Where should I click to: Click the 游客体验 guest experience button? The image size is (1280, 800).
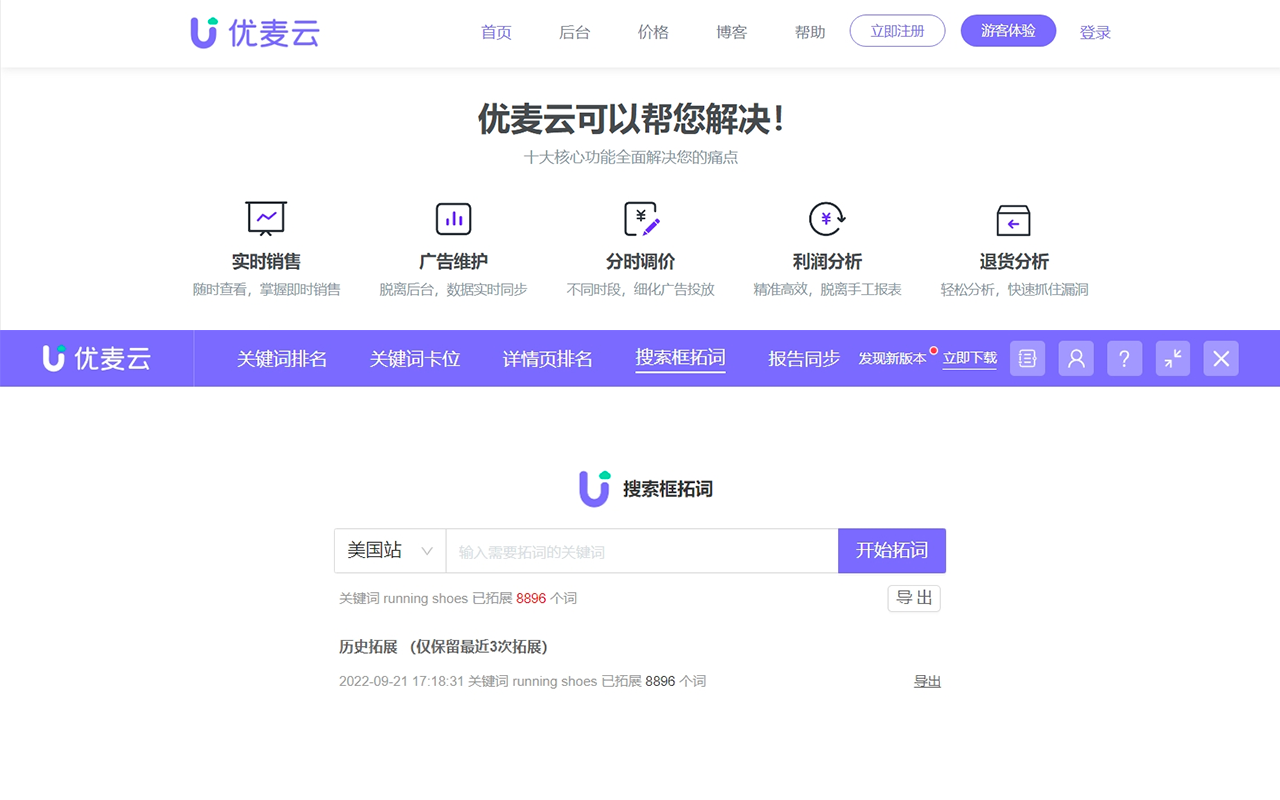1008,31
